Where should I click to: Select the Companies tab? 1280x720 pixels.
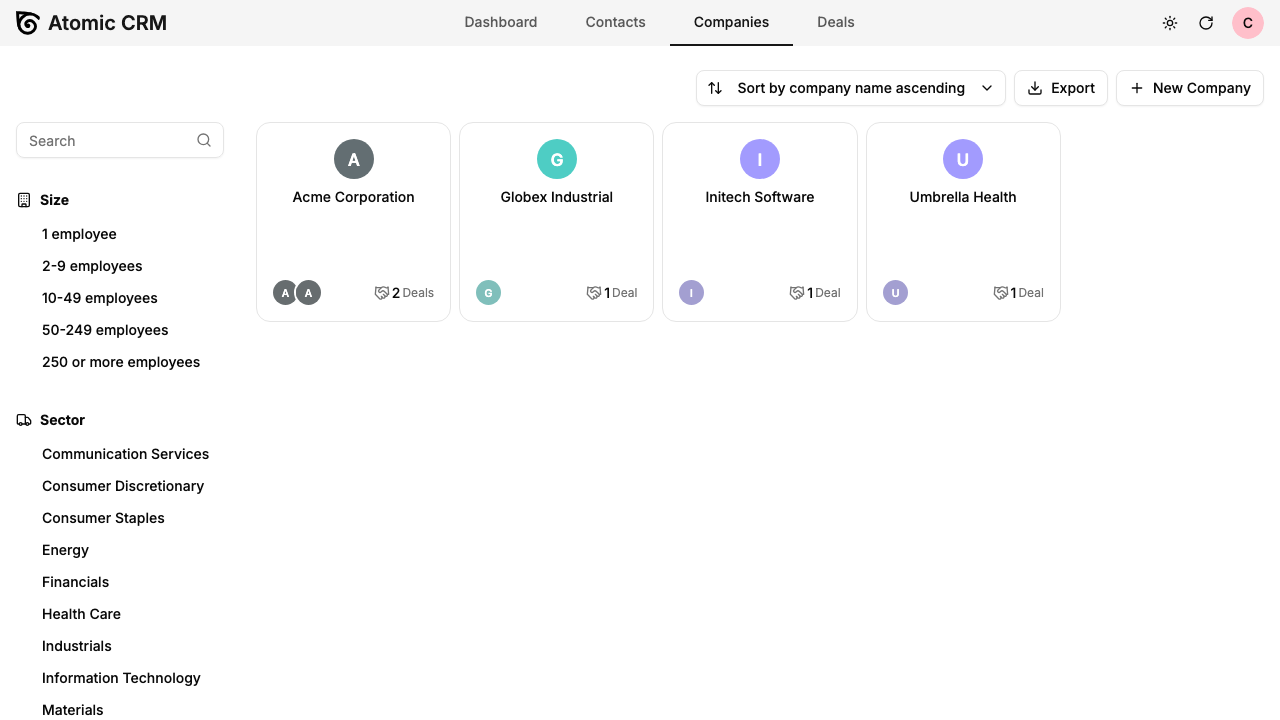tap(731, 22)
